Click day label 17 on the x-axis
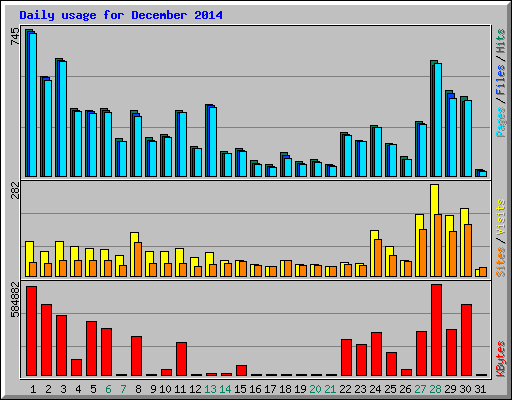This screenshot has height=400, width=512. pos(270,389)
